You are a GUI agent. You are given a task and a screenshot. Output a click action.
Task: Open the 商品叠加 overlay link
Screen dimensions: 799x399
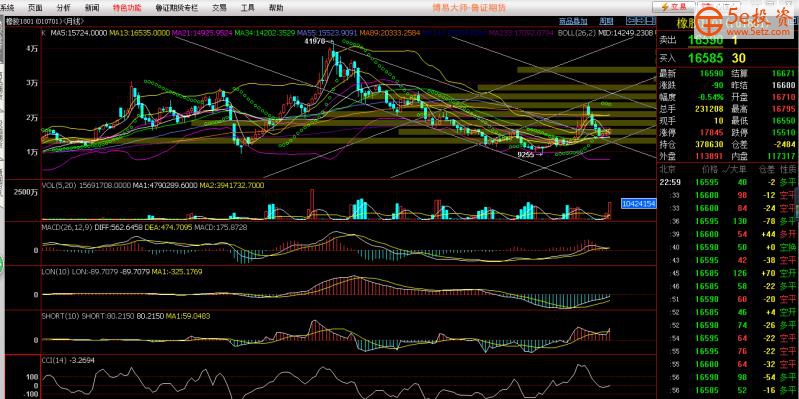coord(573,21)
